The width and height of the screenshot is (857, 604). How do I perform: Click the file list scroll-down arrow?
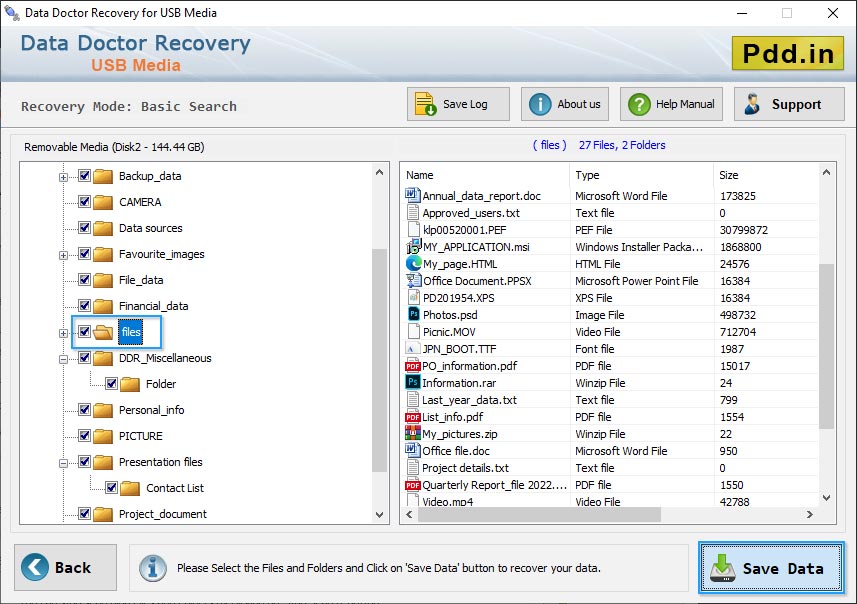tap(826, 497)
